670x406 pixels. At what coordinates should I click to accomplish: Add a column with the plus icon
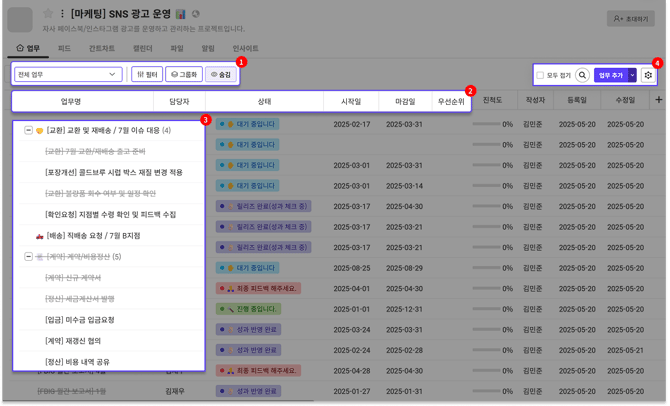click(x=658, y=100)
